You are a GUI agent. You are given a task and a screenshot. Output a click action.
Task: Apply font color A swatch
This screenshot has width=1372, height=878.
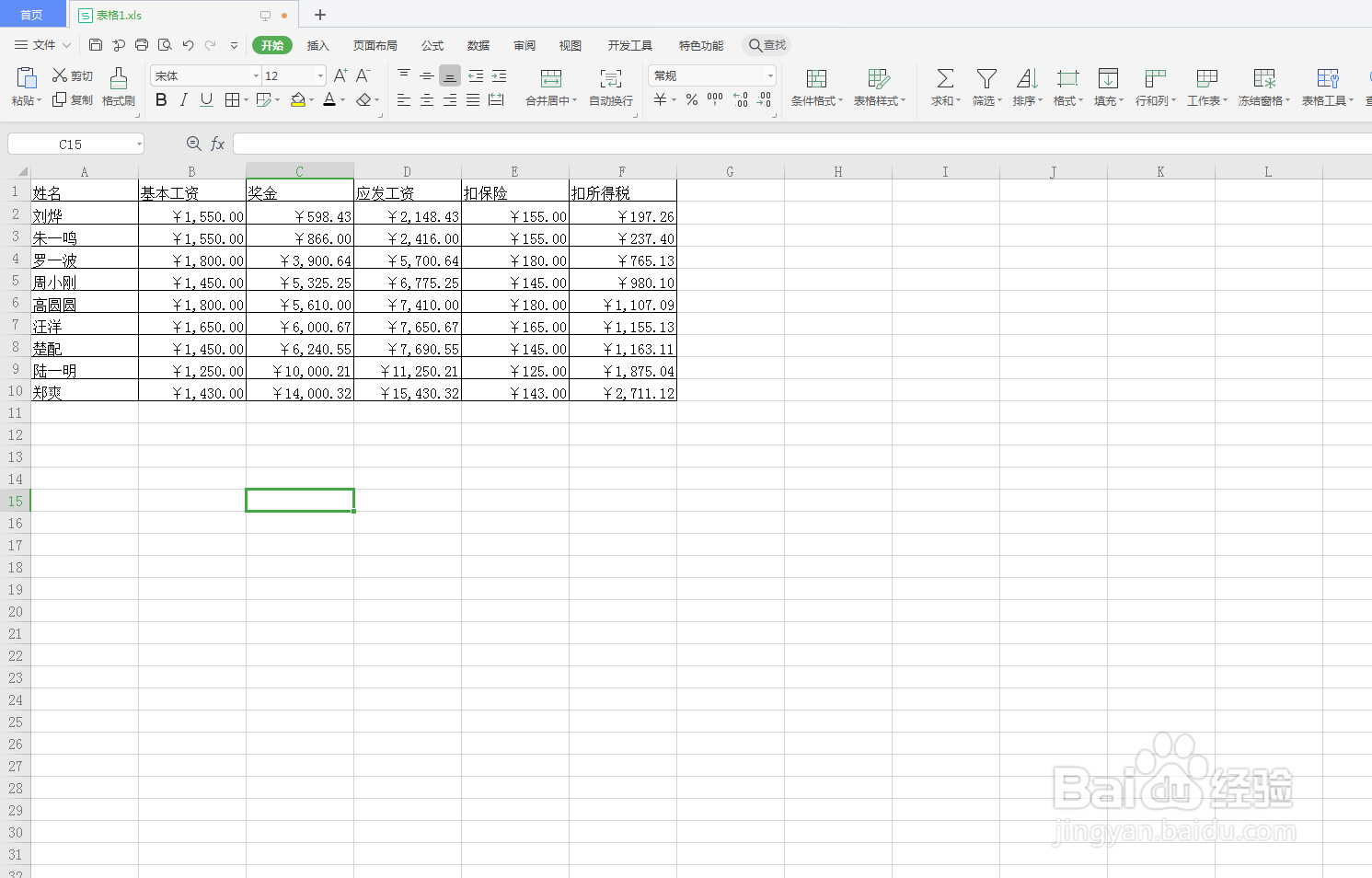(329, 99)
